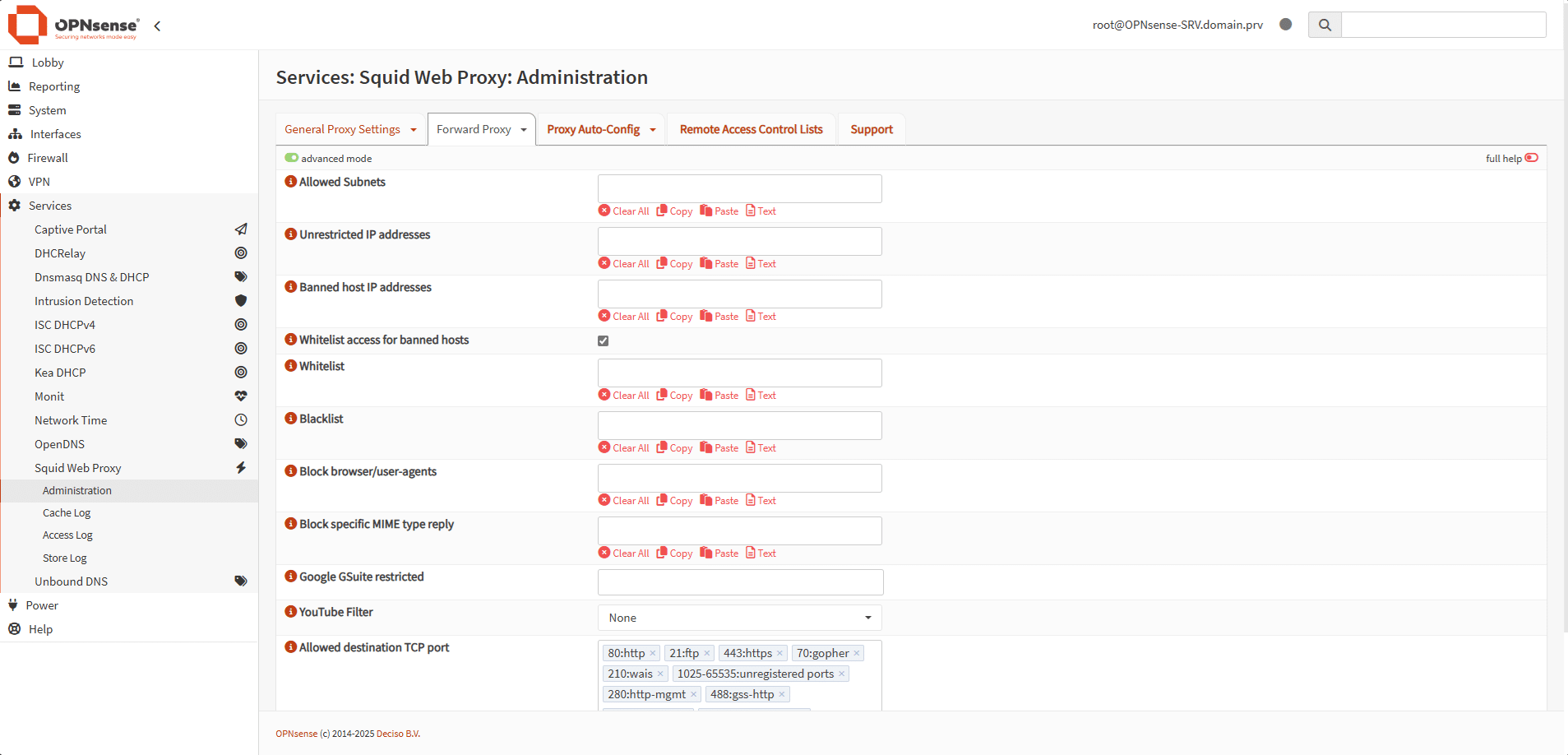This screenshot has width=1568, height=755.
Task: Click into the Allowed Subnets input field
Action: pos(740,188)
